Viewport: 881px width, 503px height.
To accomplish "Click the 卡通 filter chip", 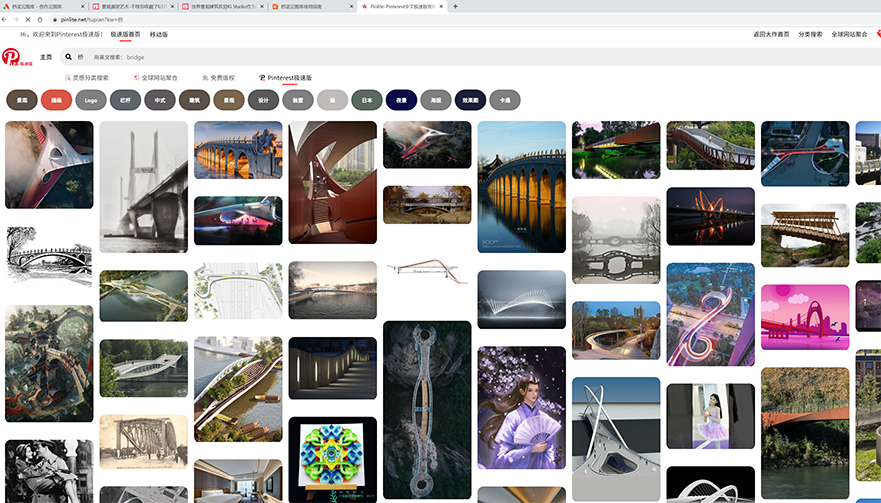I will click(505, 100).
